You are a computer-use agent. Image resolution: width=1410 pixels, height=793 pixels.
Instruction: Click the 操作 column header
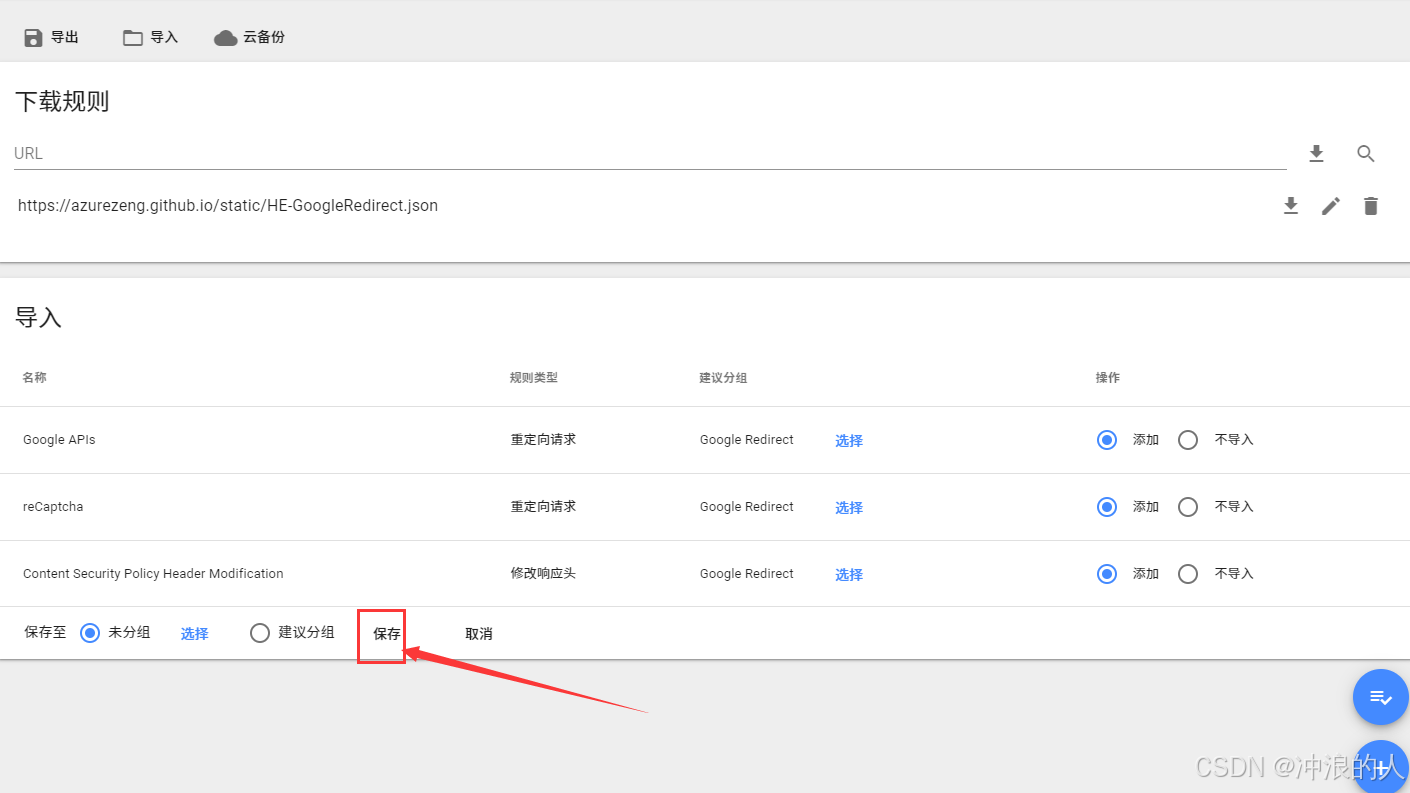[x=1108, y=378]
